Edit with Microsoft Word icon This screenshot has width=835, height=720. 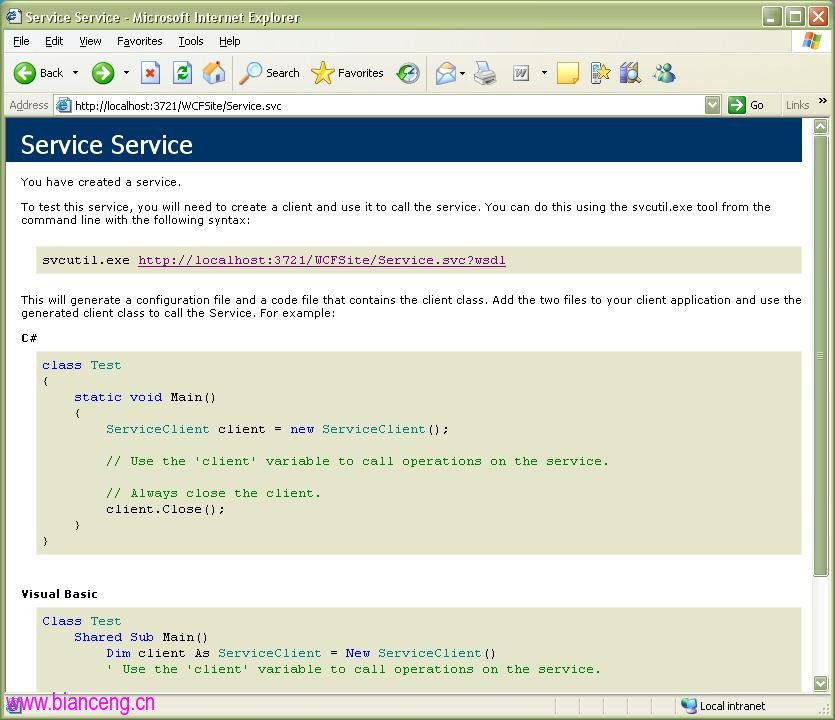(521, 73)
